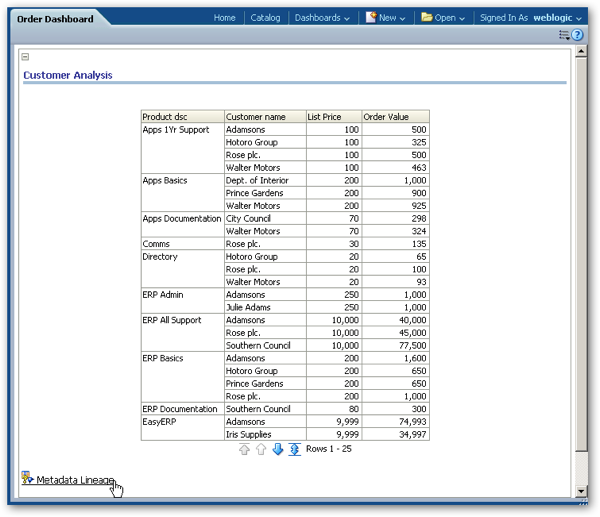Open the weblogic user dropdown
Image resolution: width=600 pixels, height=517 pixels.
tap(558, 18)
